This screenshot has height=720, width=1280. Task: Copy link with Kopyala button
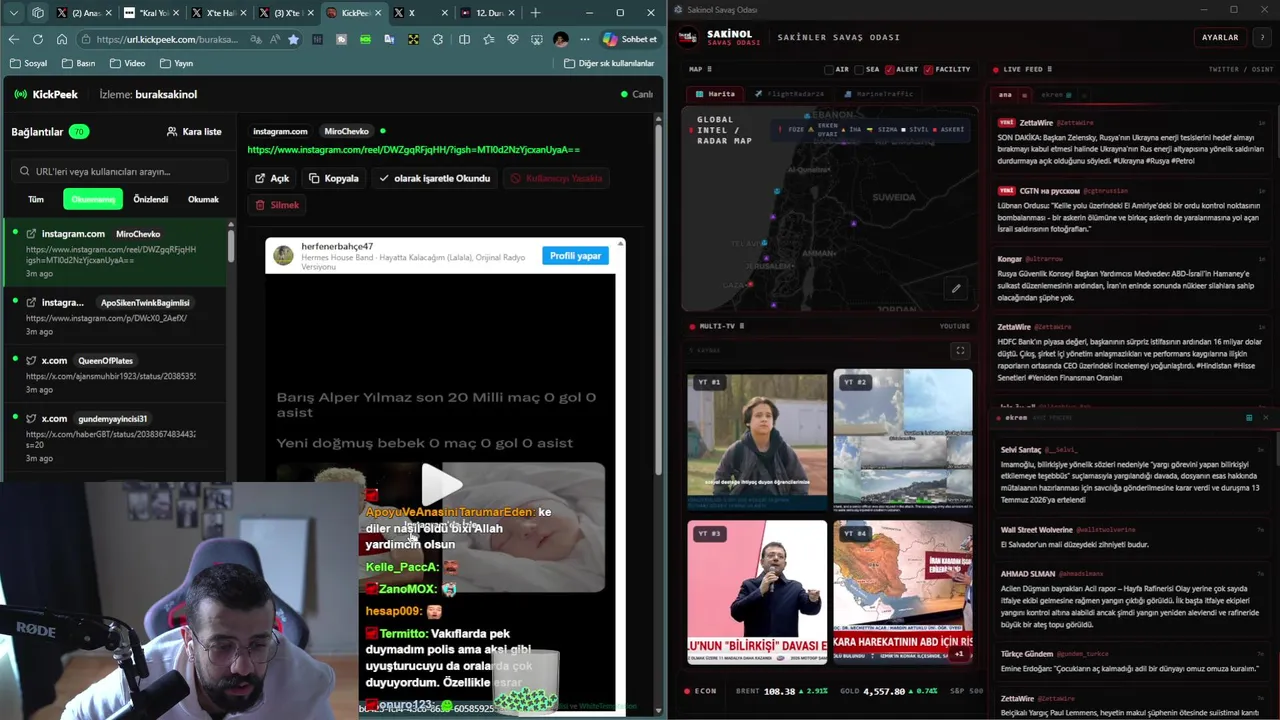click(x=334, y=178)
